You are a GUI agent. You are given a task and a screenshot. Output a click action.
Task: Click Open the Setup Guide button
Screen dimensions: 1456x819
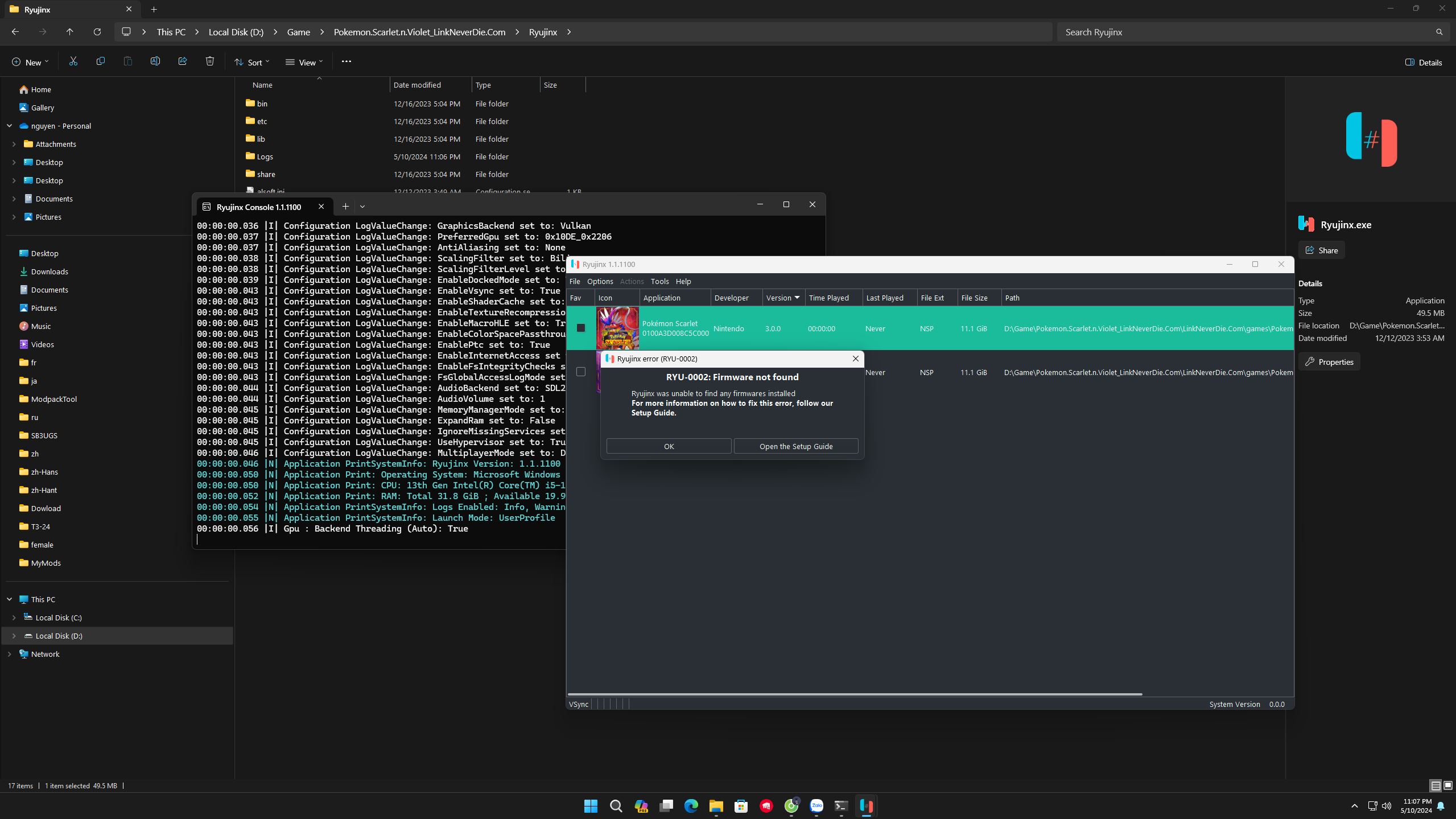[x=795, y=446]
